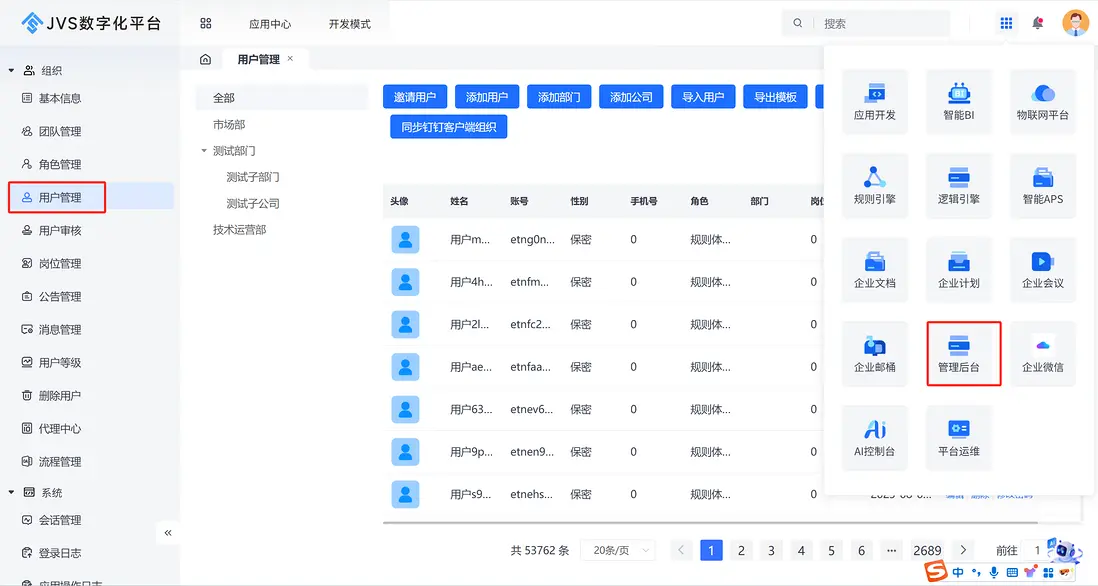This screenshot has height=586, width=1098.
Task: Launch 物联网平台 from the app grid
Action: 1042,102
